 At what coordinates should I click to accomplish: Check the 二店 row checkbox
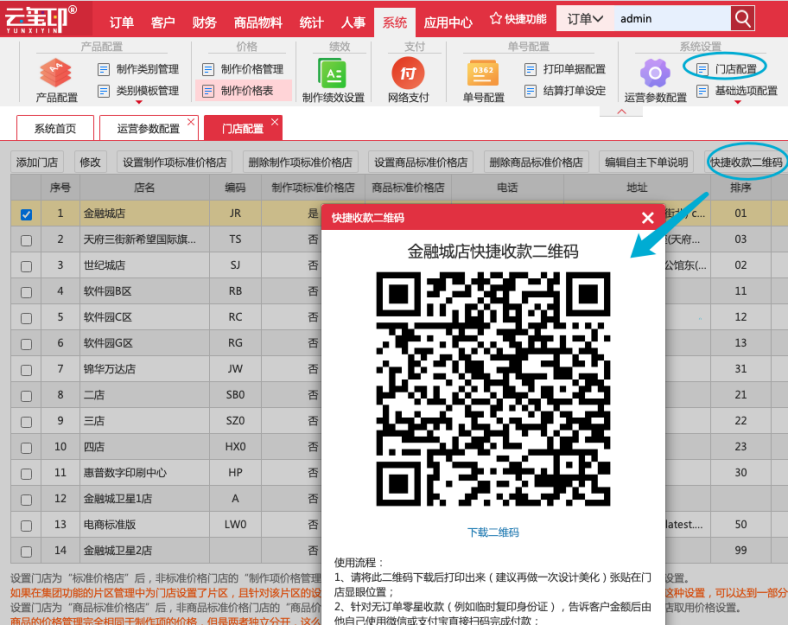click(26, 396)
